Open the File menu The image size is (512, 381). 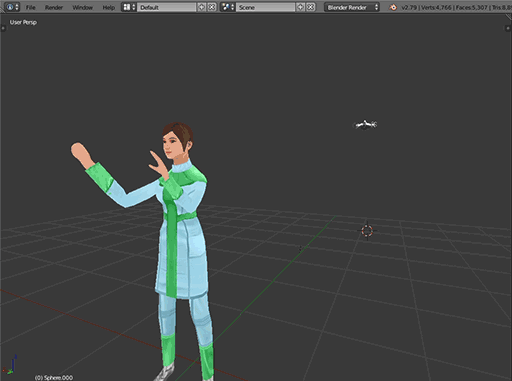click(31, 7)
